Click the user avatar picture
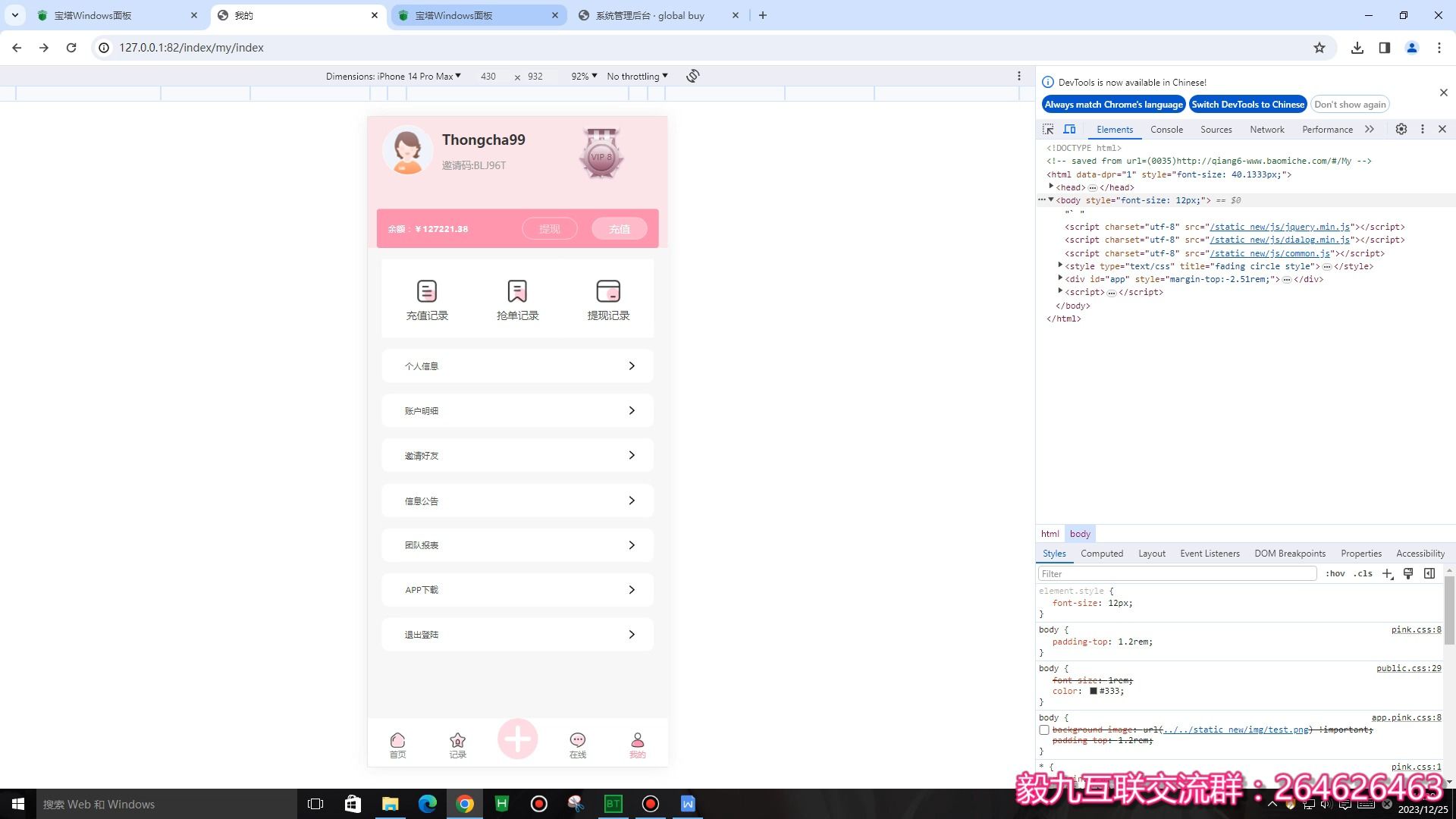 407,150
